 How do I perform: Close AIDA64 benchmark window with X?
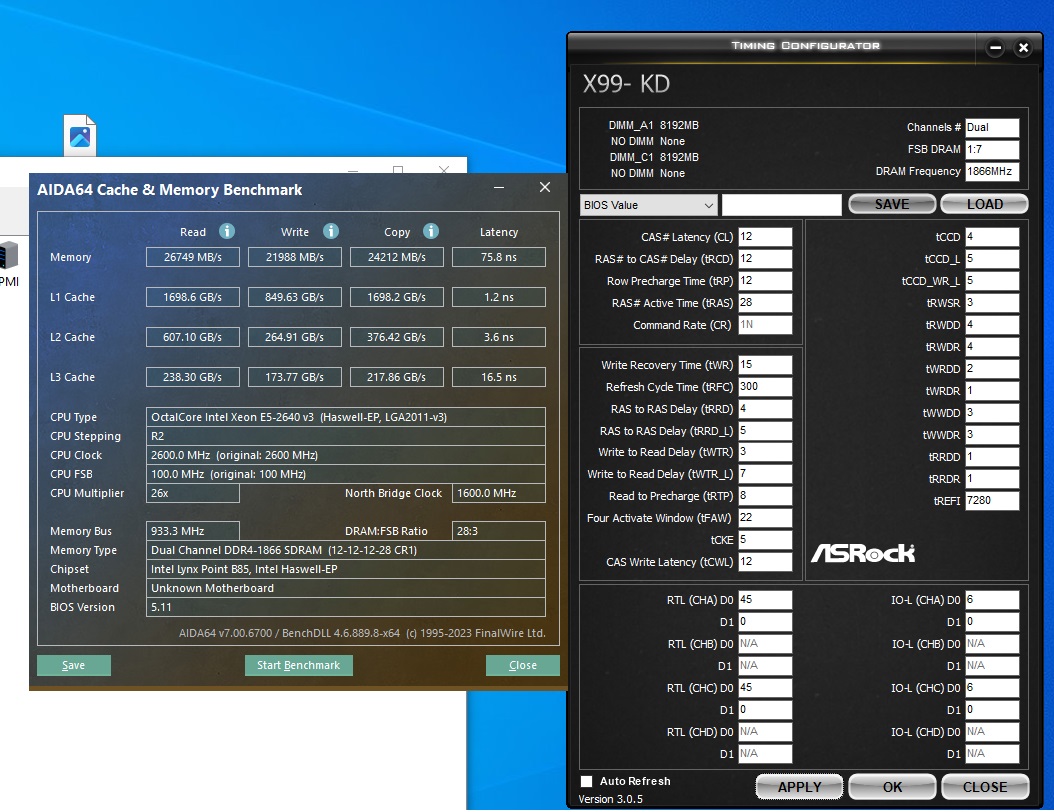(x=545, y=188)
